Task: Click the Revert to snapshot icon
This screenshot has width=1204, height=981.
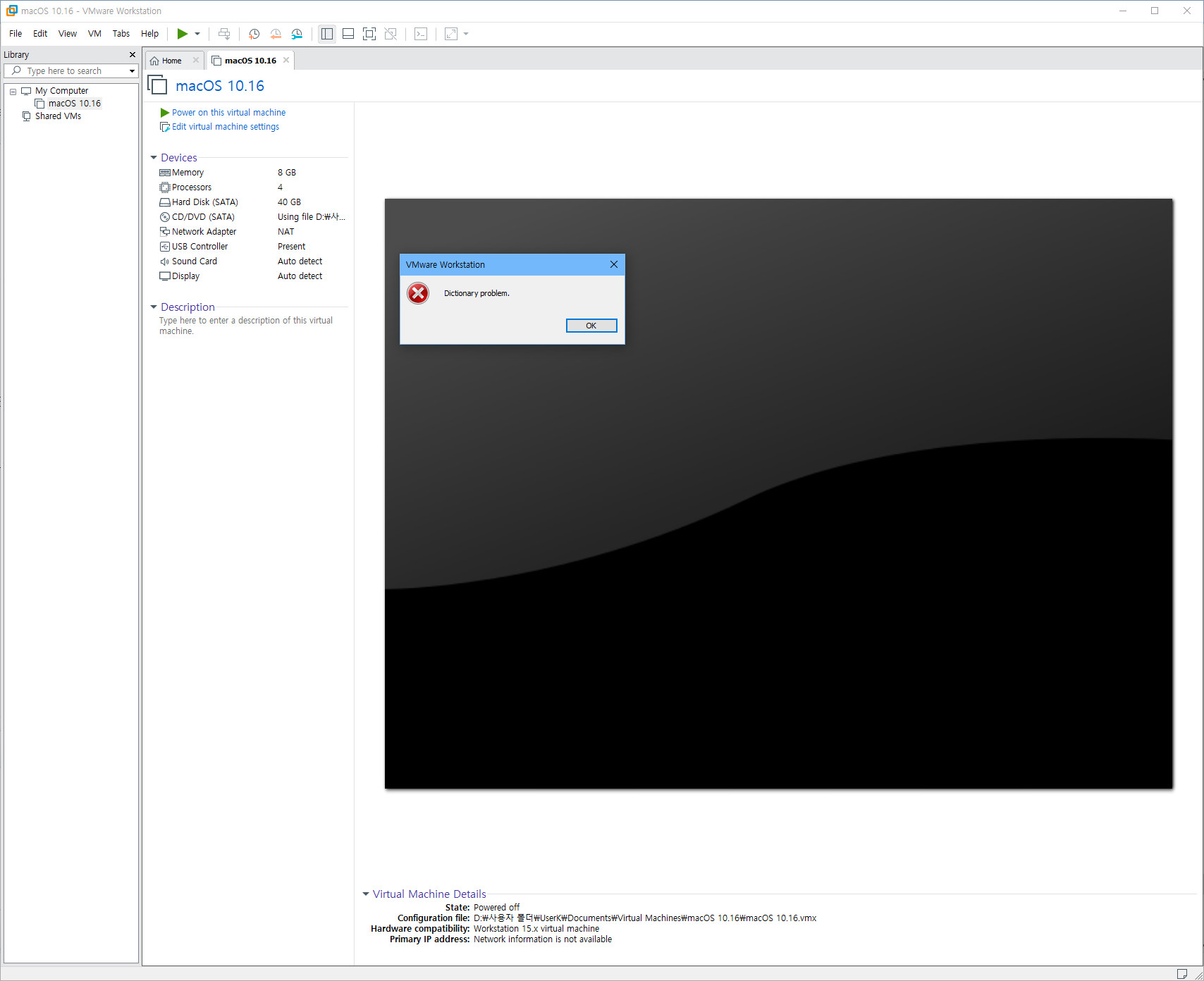Action: click(276, 34)
